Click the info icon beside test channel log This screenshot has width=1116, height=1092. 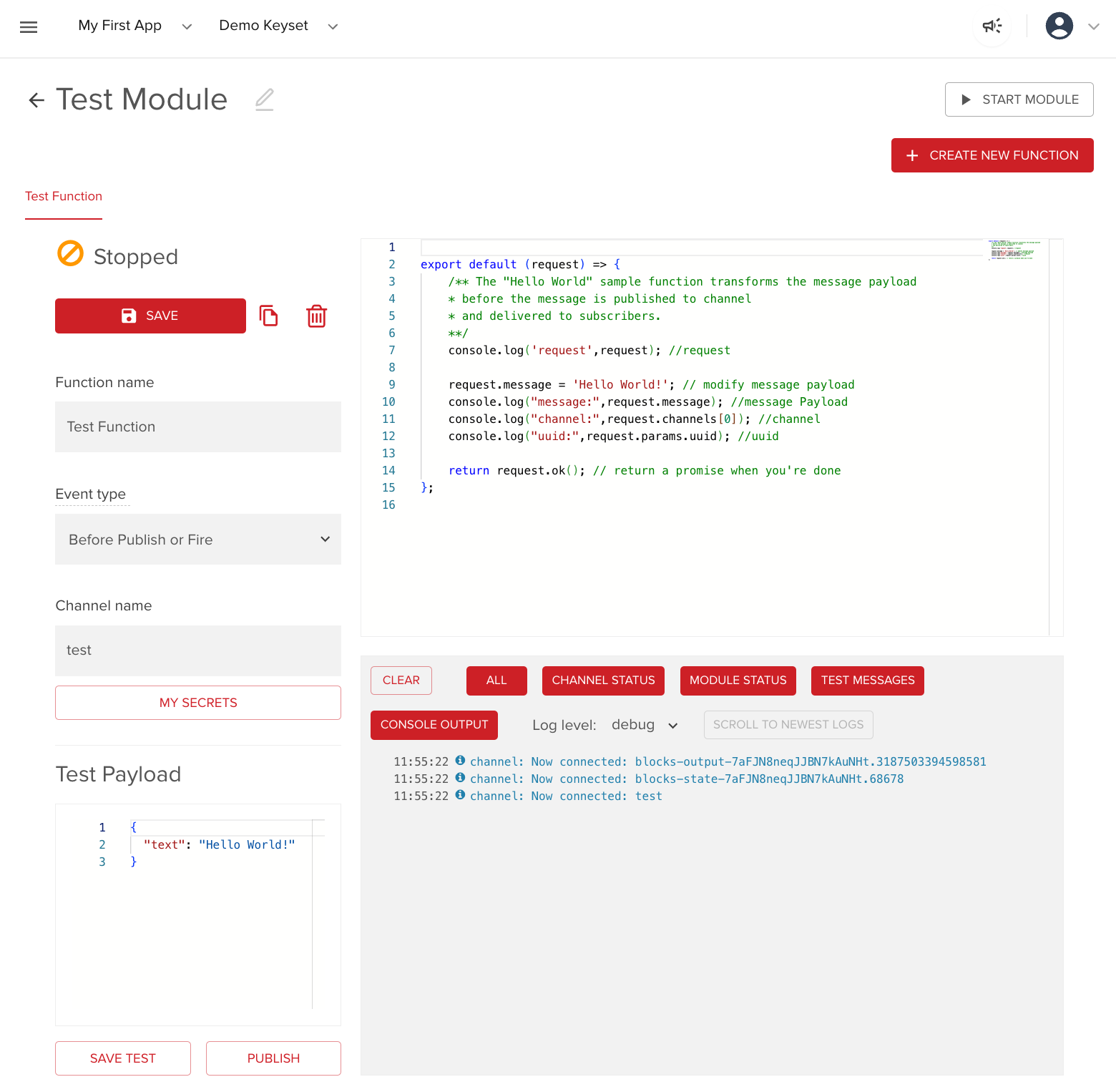[x=460, y=796]
